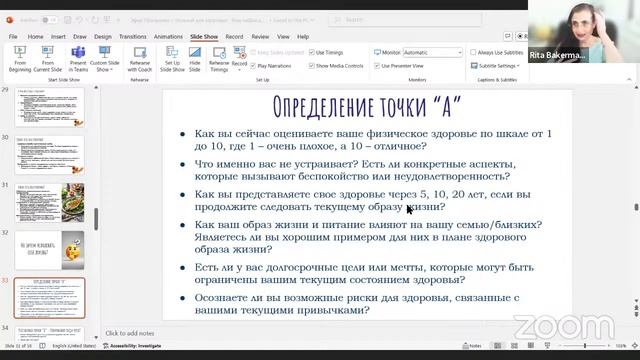Launch Rehearse with Coach
The height and width of the screenshot is (360, 640).
pos(140,59)
